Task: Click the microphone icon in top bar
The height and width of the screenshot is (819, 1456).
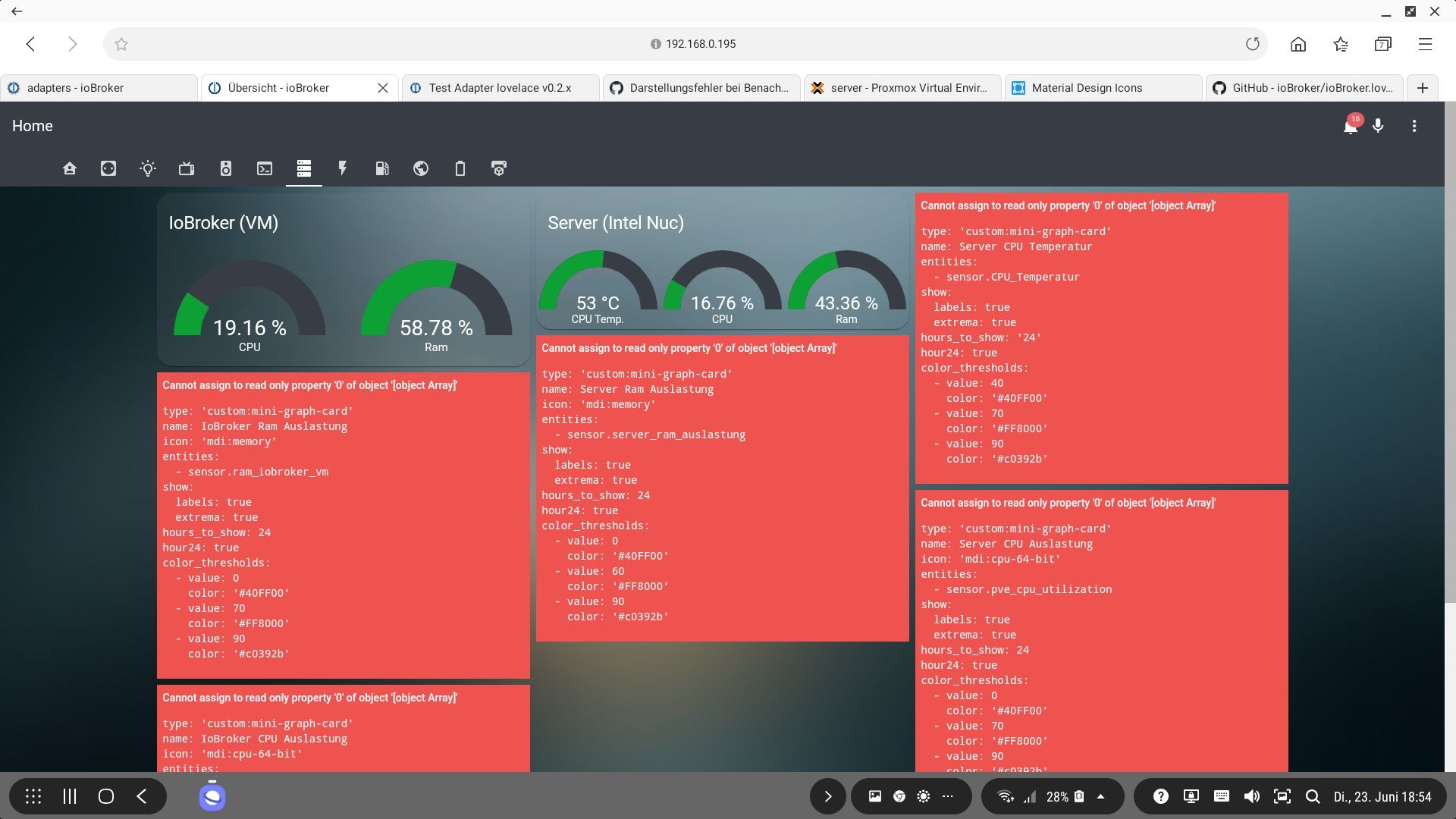Action: click(x=1377, y=125)
